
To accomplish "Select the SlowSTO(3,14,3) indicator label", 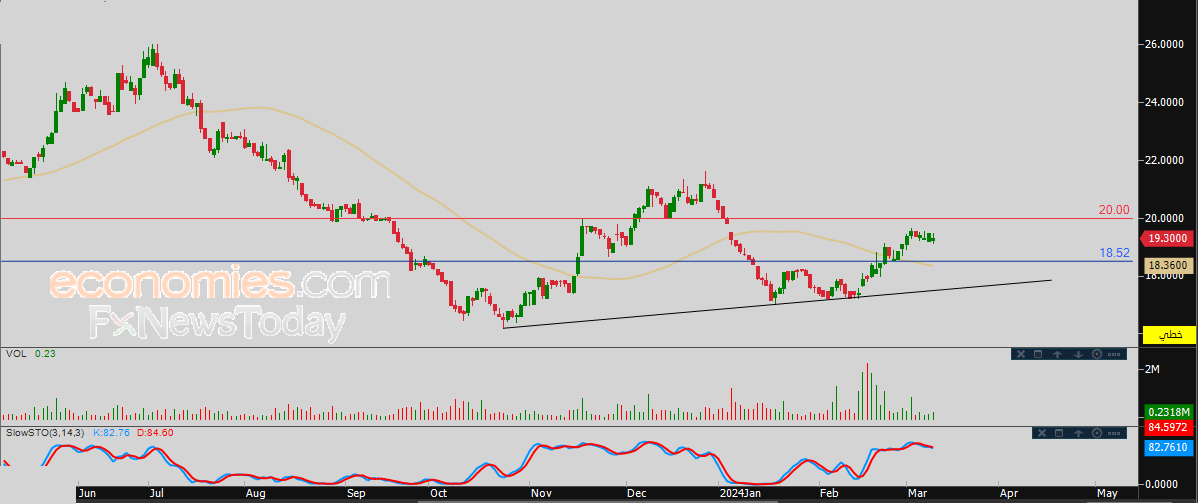I will [45, 433].
